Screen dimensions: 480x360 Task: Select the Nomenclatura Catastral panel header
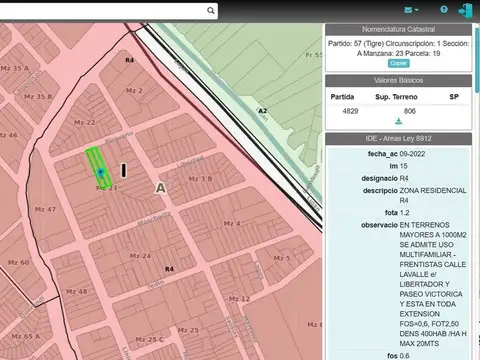point(398,29)
